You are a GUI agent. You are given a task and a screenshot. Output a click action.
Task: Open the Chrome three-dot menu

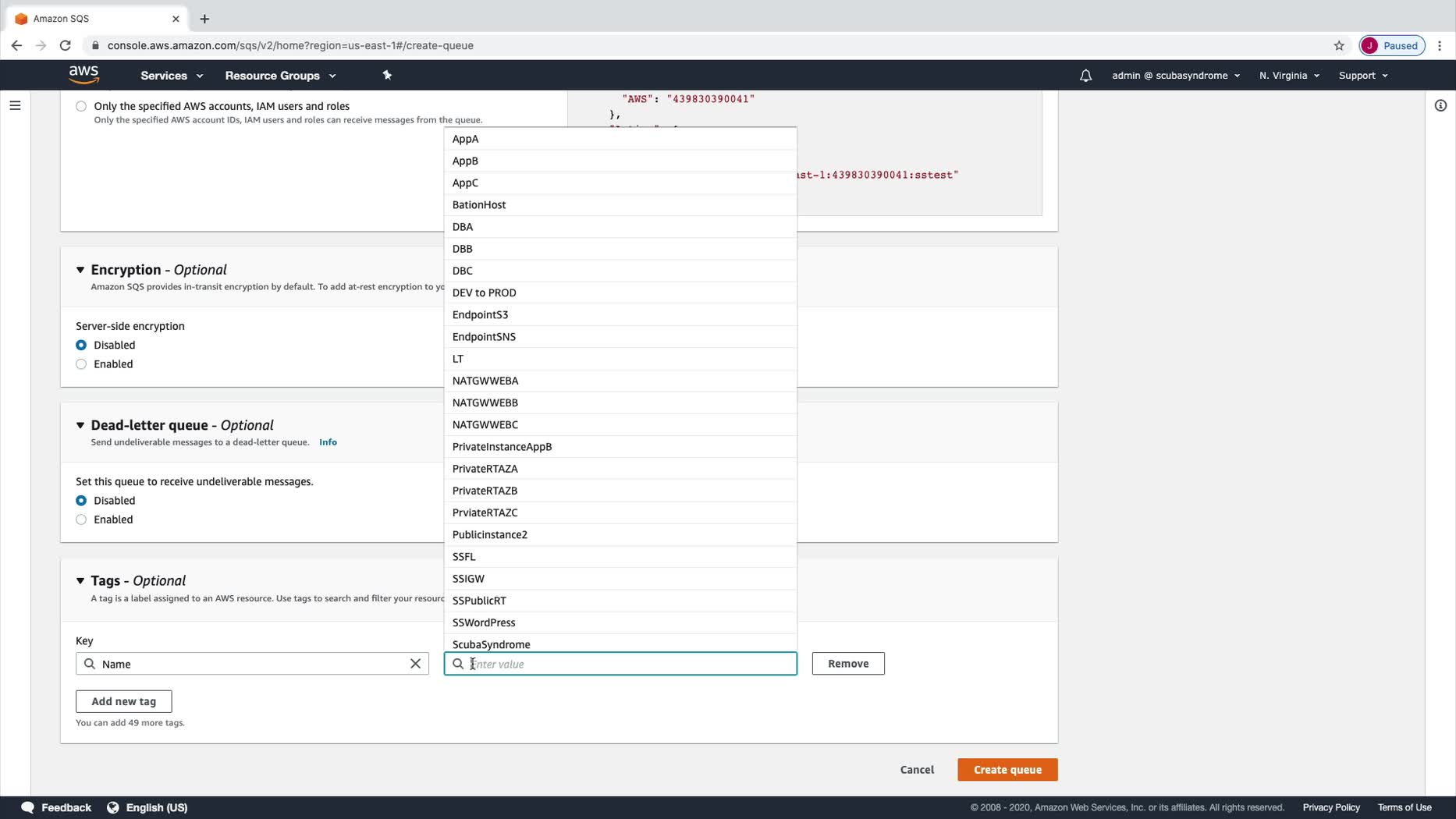pos(1440,45)
